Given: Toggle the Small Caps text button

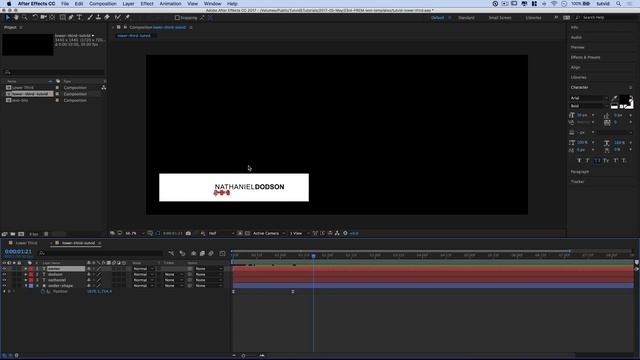Looking at the screenshot, I should tap(606, 160).
